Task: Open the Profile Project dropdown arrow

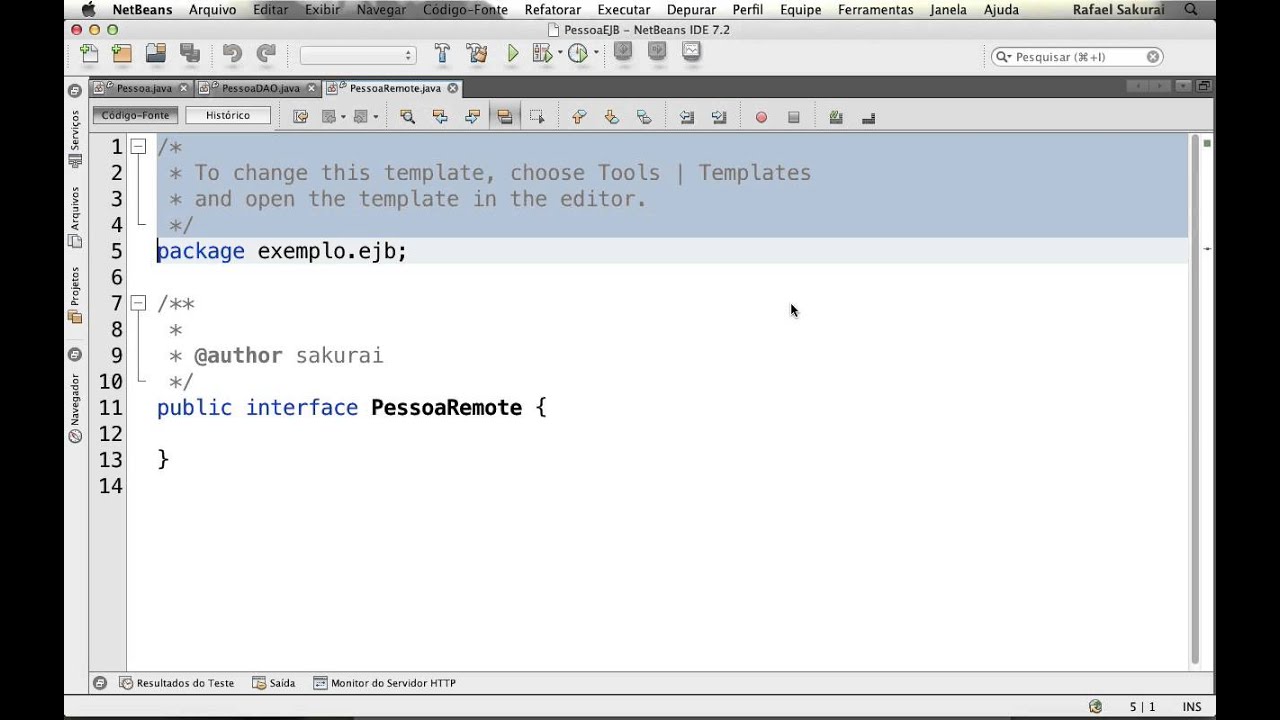Action: click(595, 54)
